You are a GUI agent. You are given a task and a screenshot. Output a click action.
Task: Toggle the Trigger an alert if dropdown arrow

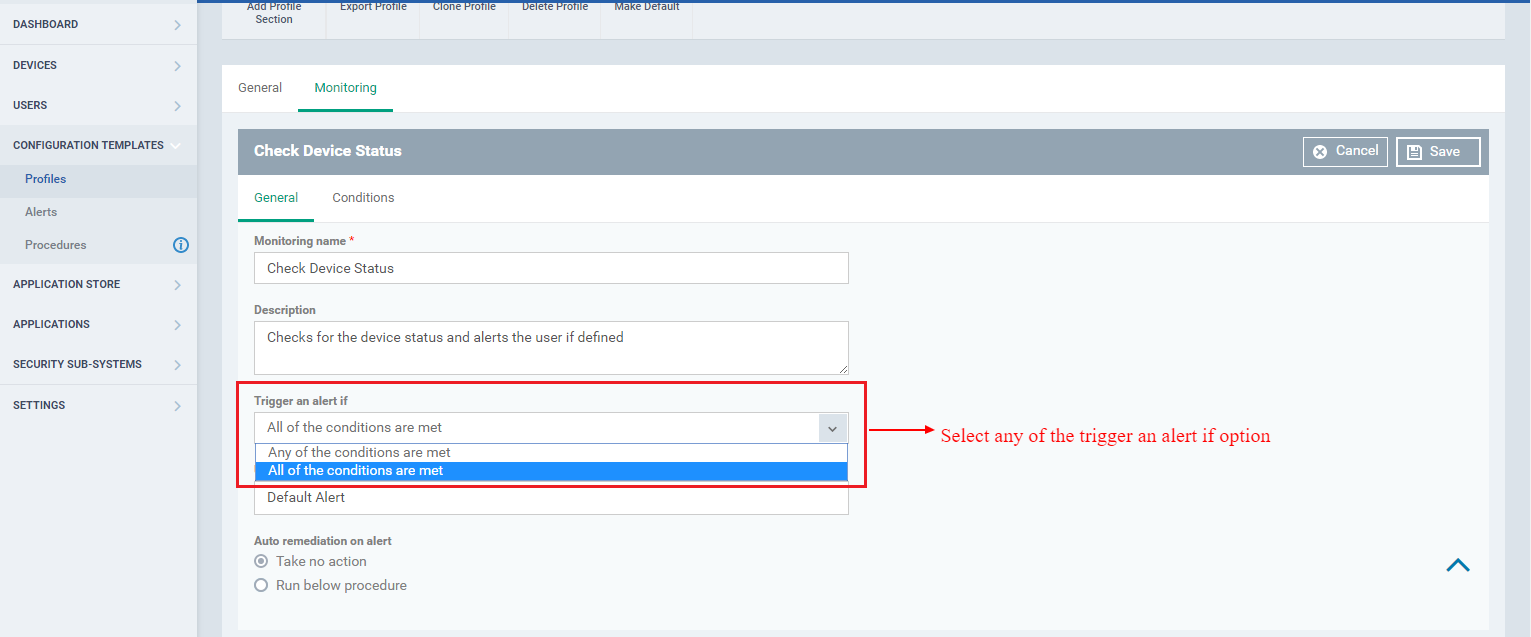832,428
